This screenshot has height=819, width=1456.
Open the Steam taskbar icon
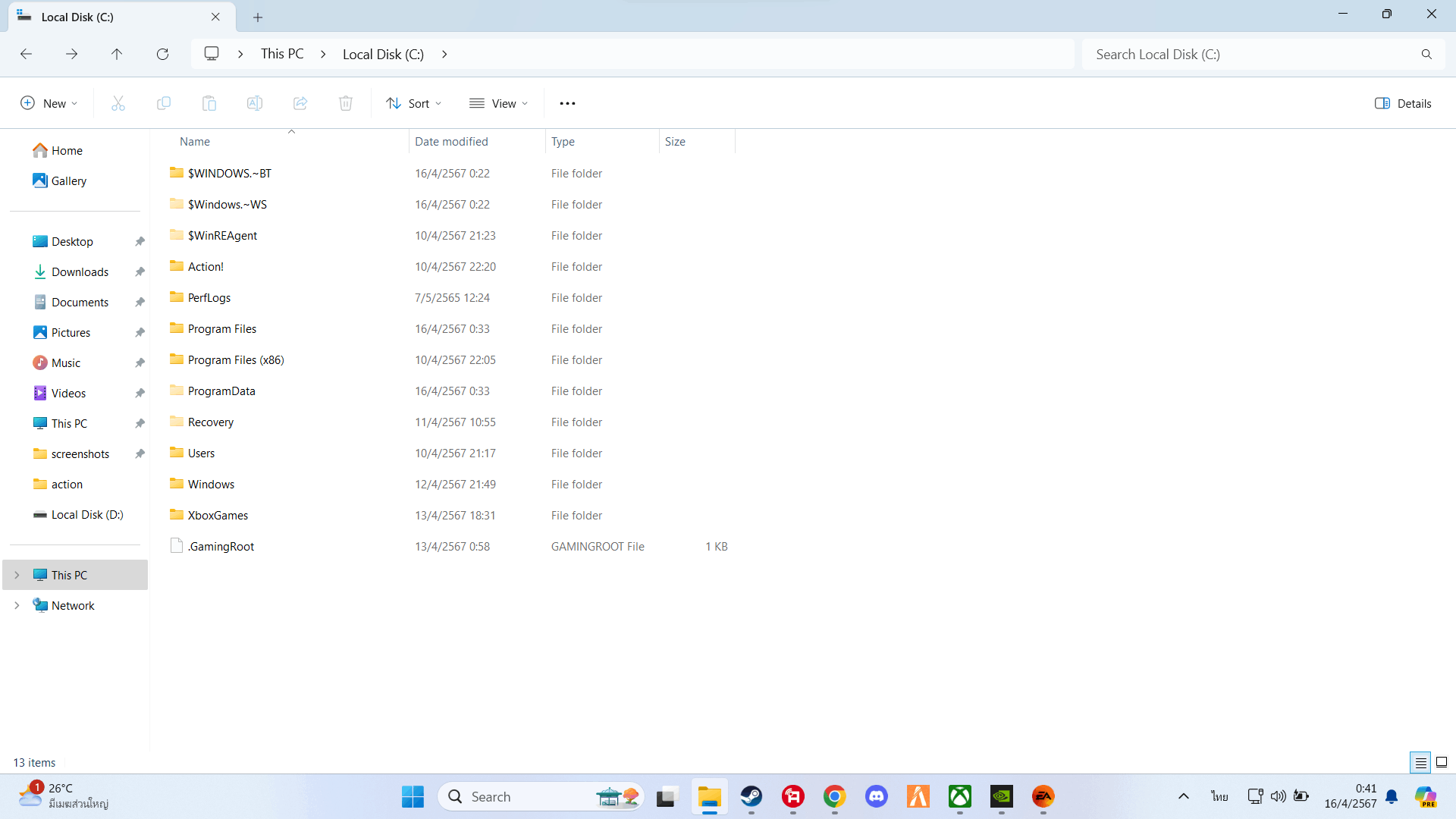click(752, 796)
